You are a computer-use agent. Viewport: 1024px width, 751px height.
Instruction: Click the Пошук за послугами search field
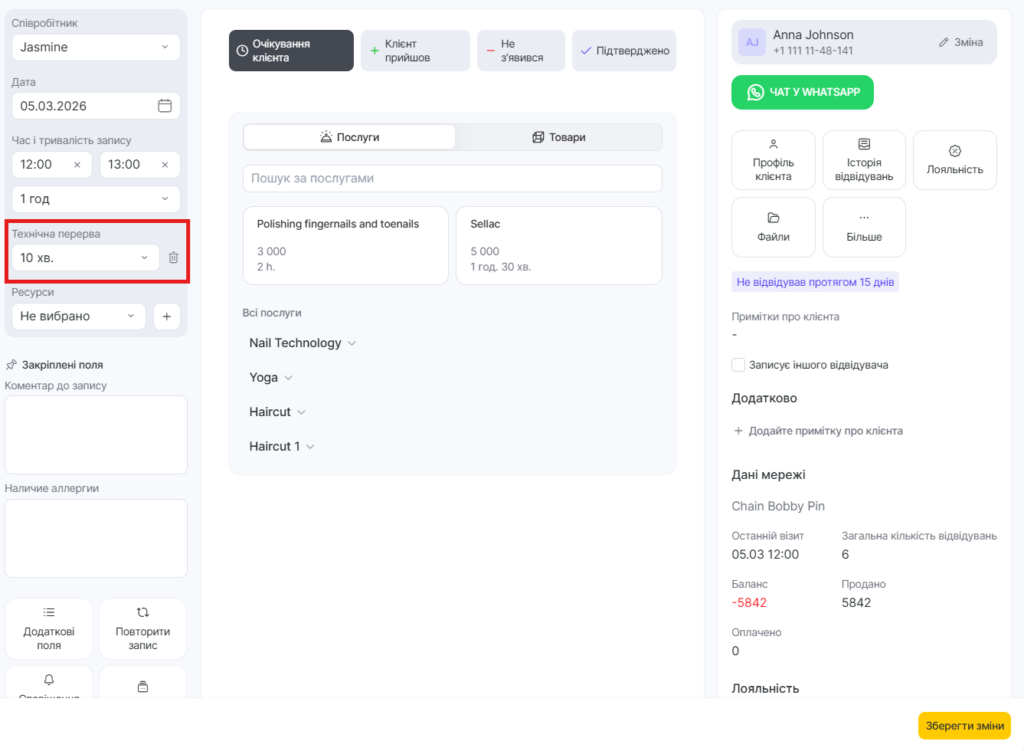pos(452,178)
